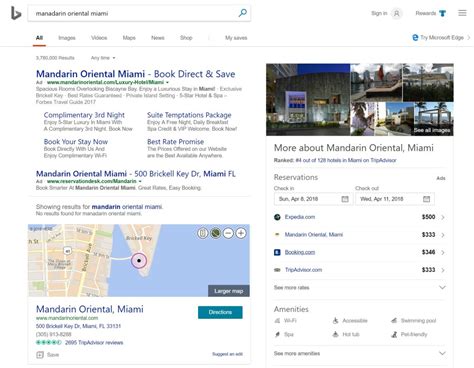This screenshot has height=368, width=474.
Task: Open the hamburger menu
Action: point(462,13)
